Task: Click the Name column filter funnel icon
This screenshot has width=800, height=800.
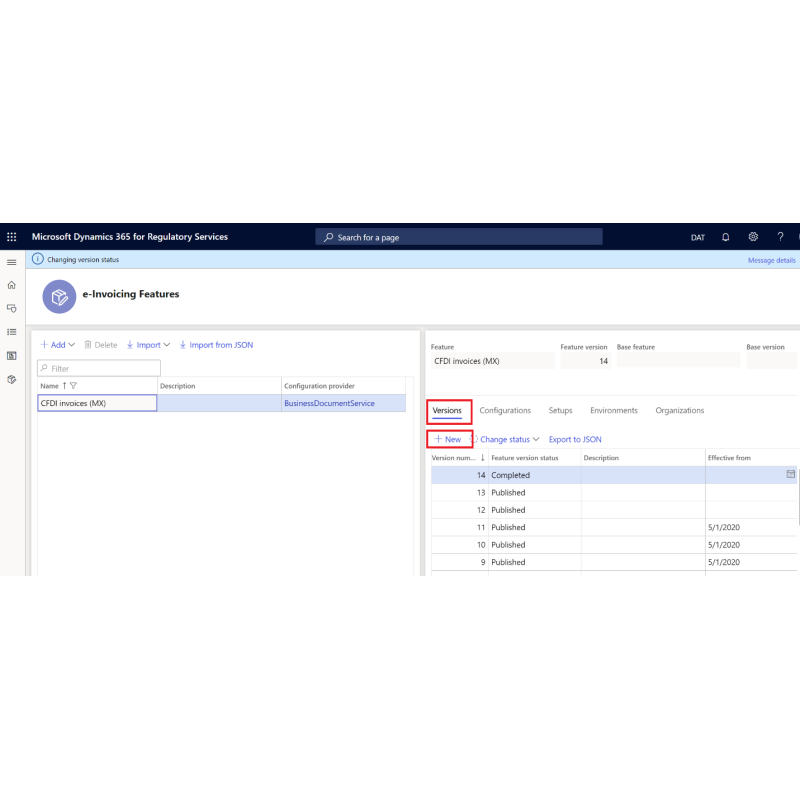Action: (x=73, y=386)
